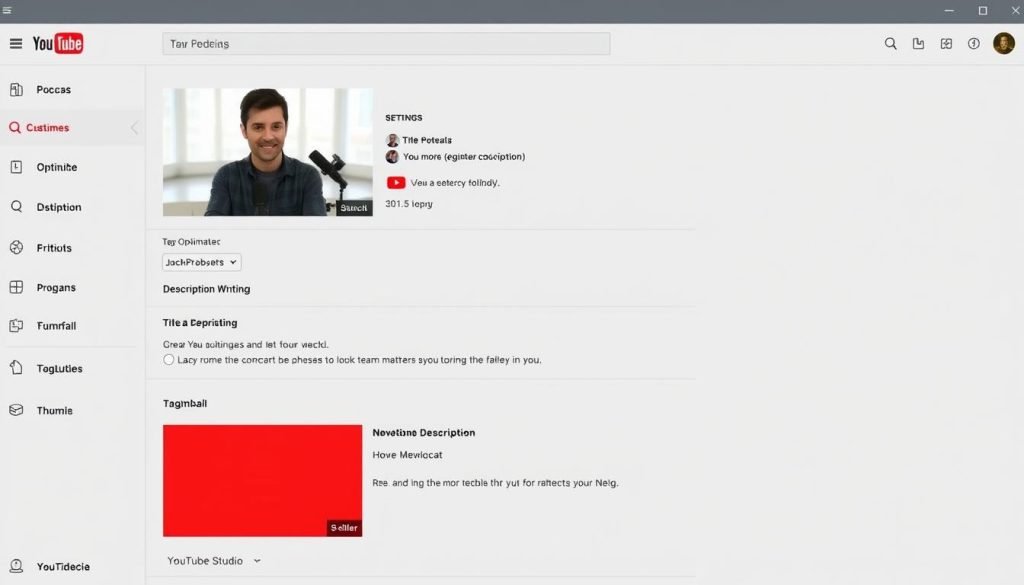Click the Fumrfall sidebar icon
This screenshot has width=1024, height=585.
16,325
